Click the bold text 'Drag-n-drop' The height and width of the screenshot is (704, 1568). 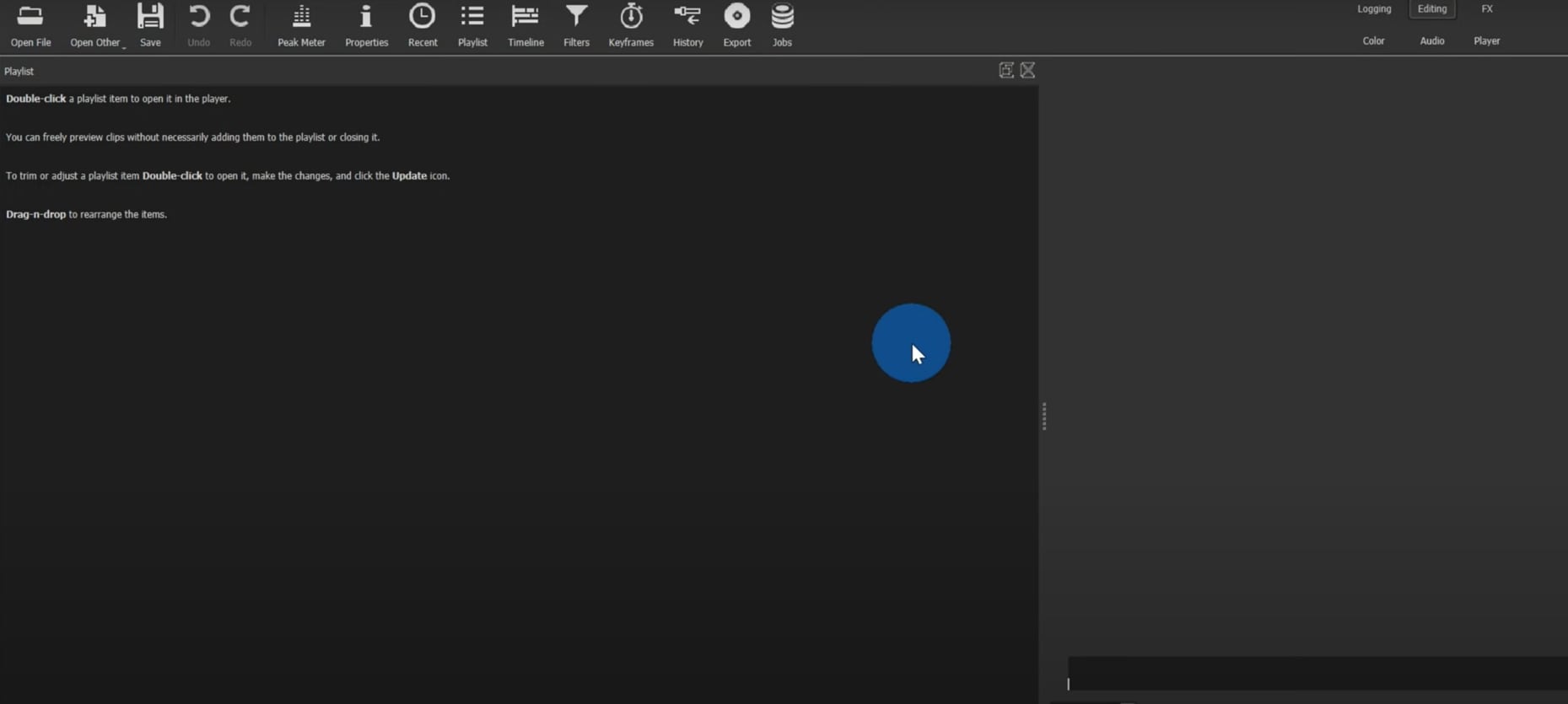pos(35,214)
